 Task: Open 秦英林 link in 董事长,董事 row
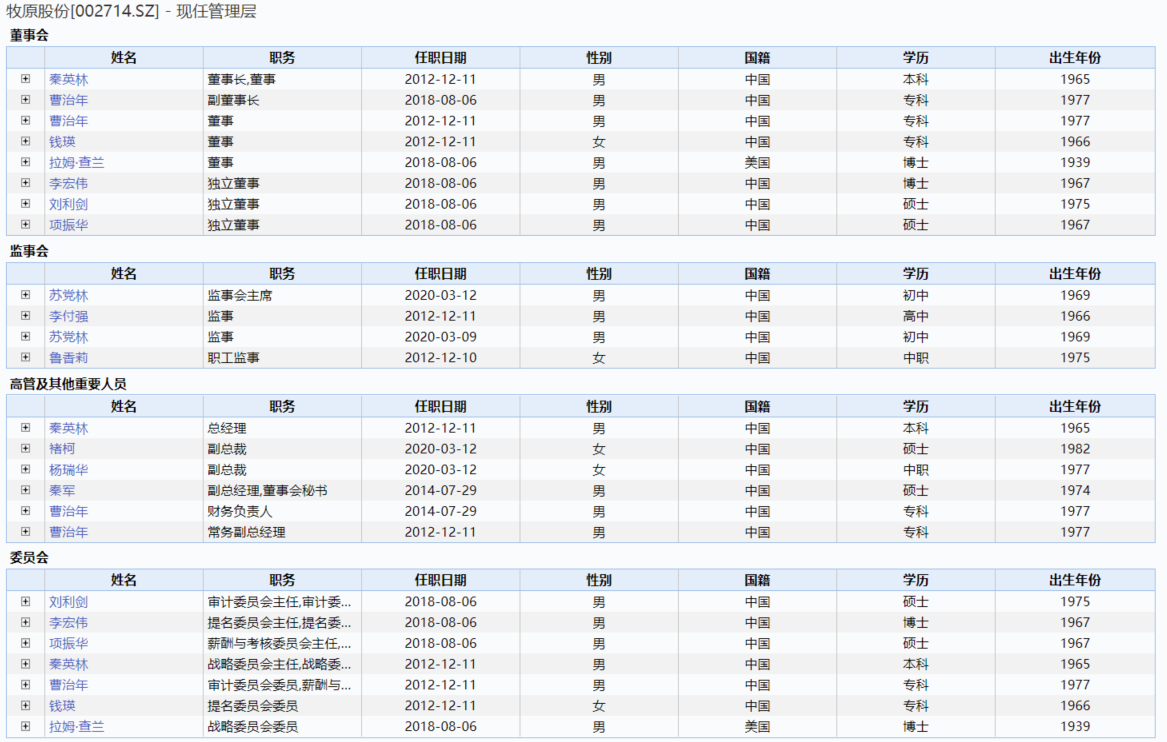(68, 80)
